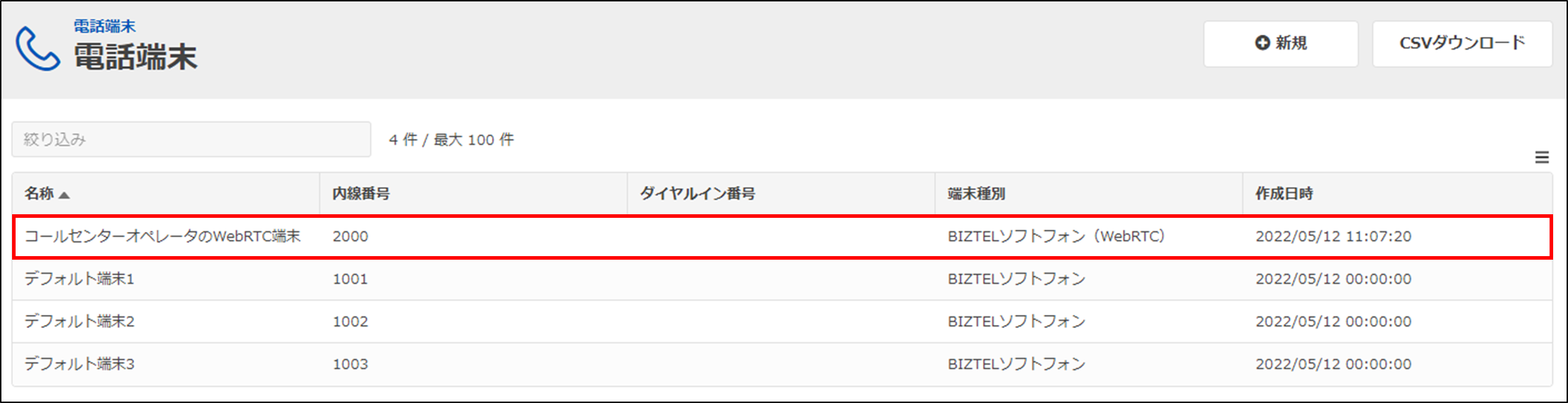Image resolution: width=1568 pixels, height=403 pixels.
Task: Click the phone handset icon
Action: coord(38,48)
